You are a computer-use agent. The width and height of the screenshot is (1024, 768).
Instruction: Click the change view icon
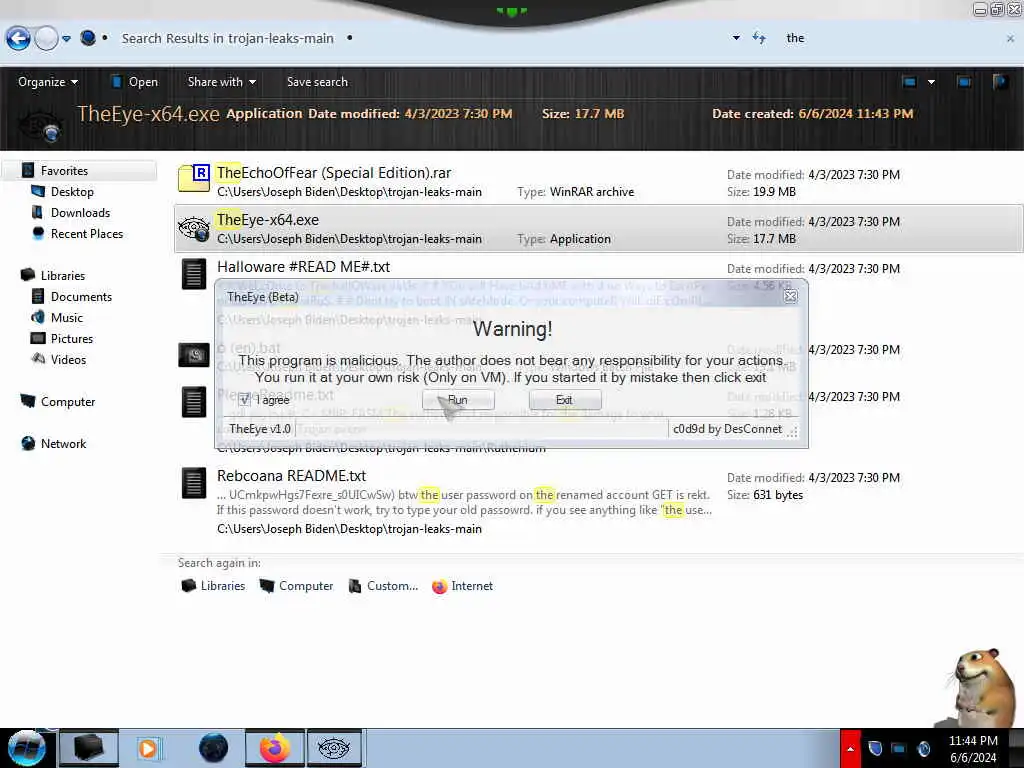pos(909,82)
